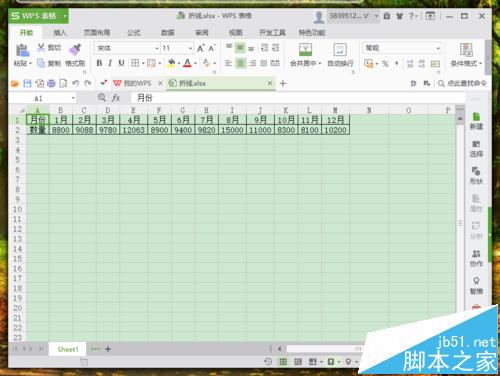500x376 pixels.
Task: Click the Merge and Center icon
Action: [x=305, y=49]
